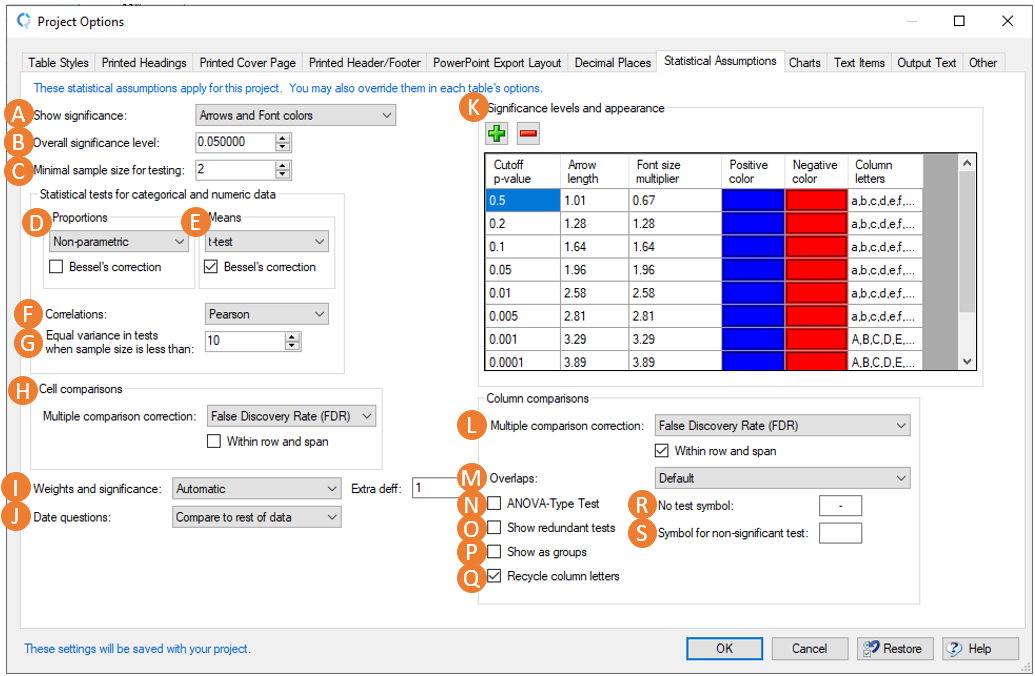The height and width of the screenshot is (676, 1035).
Task: Open the Text Items tab
Action: 859,63
